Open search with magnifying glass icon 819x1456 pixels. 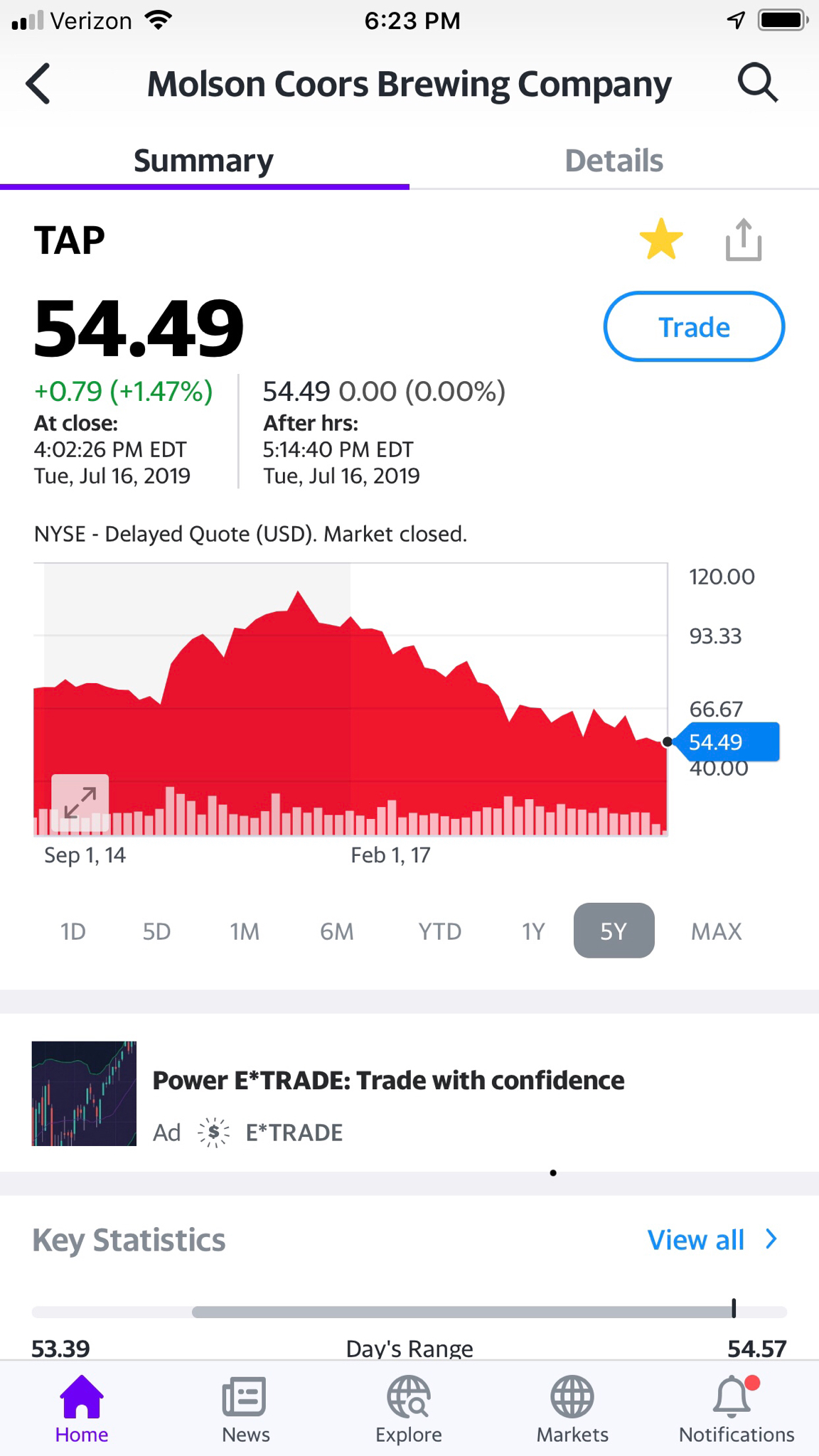point(758,83)
